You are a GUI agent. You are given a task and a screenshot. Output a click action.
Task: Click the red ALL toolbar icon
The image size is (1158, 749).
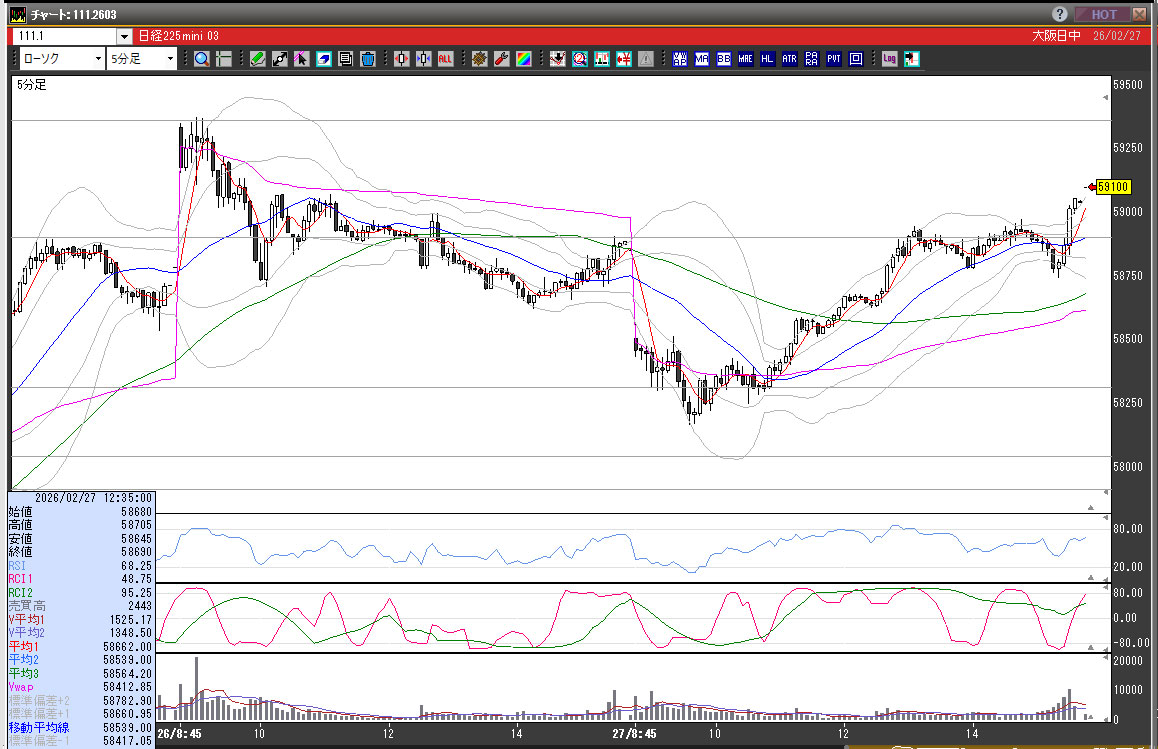click(445, 59)
